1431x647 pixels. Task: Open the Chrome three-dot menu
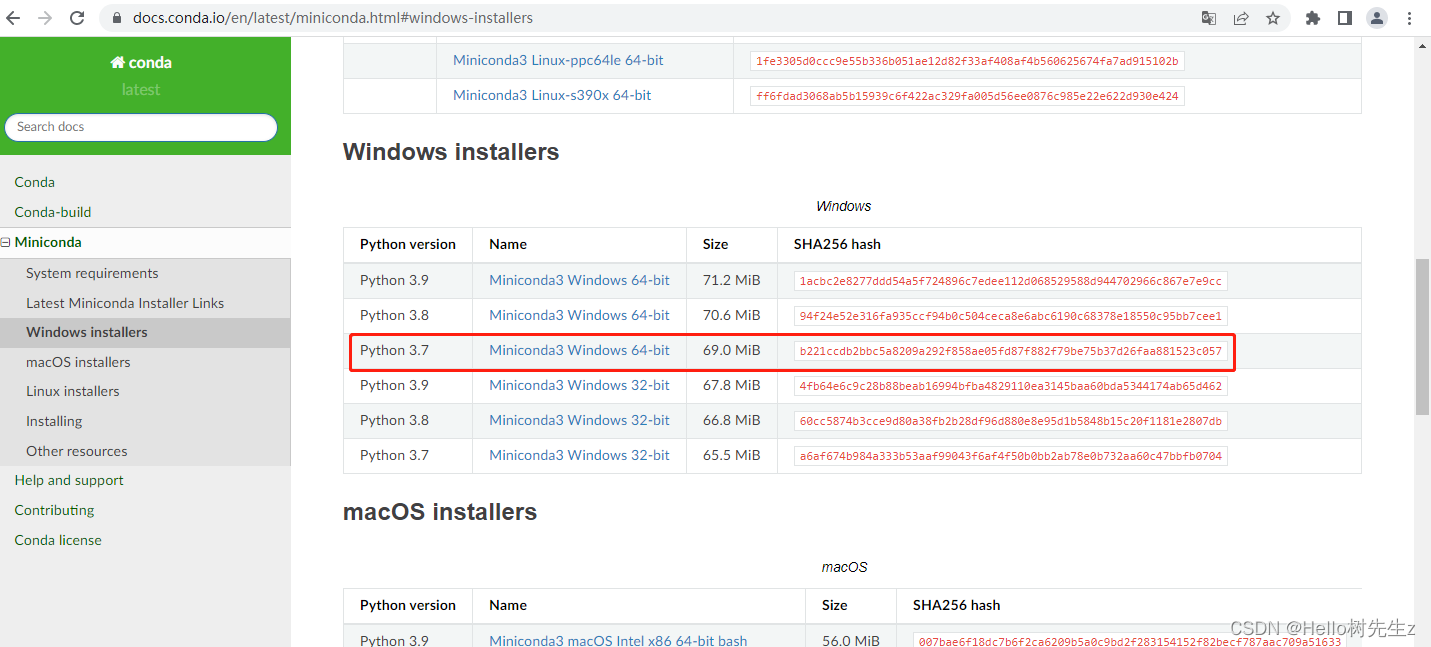tap(1409, 18)
